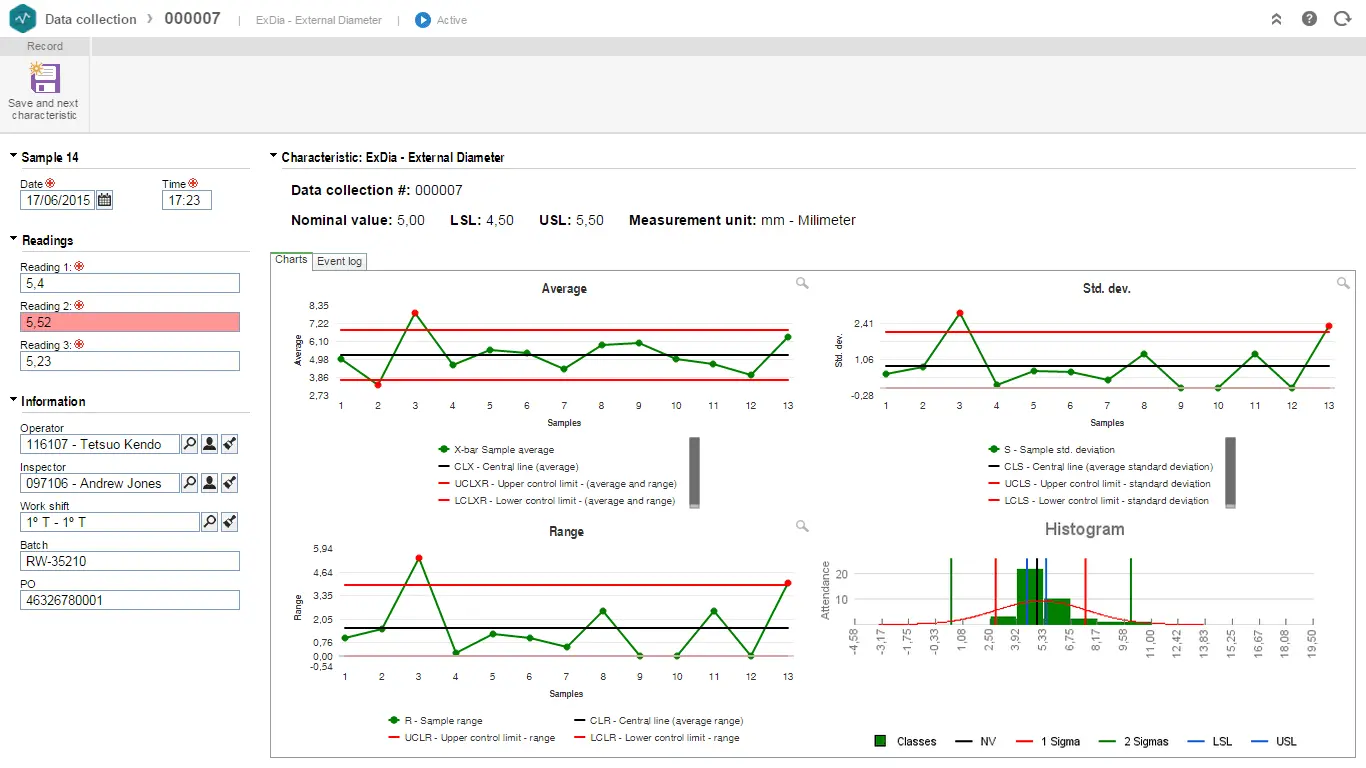Click the Save and next characteristic icon

coord(44,80)
